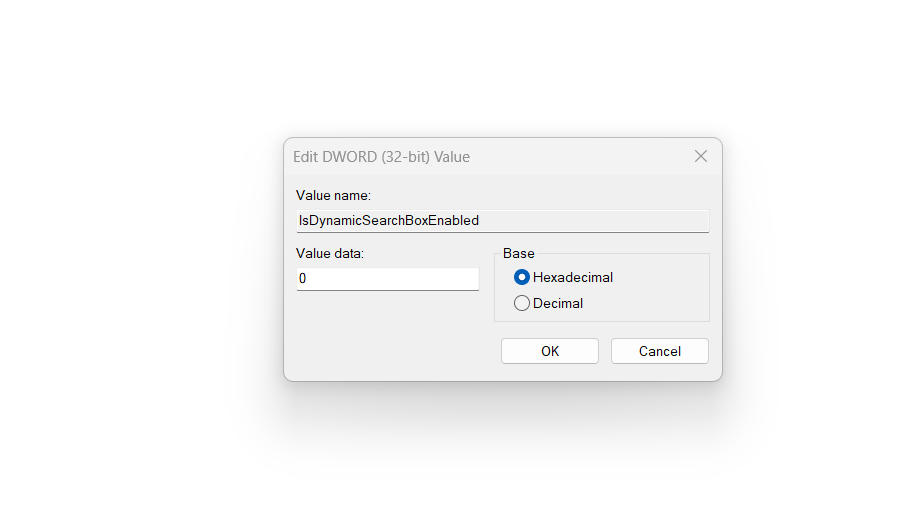Click the "Value data:" label
Image resolution: width=923 pixels, height=527 pixels.
tap(330, 254)
